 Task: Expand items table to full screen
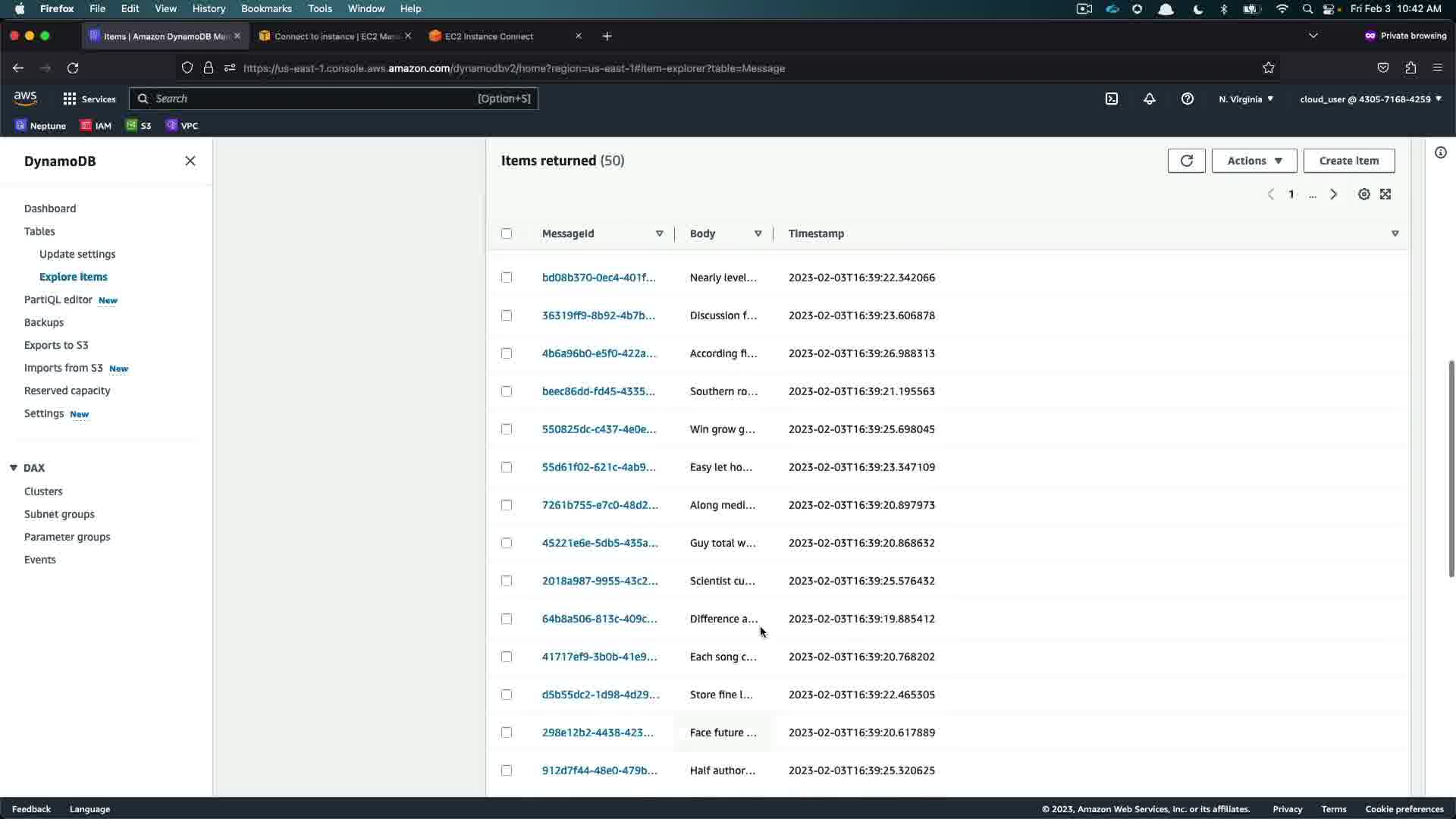pos(1385,194)
